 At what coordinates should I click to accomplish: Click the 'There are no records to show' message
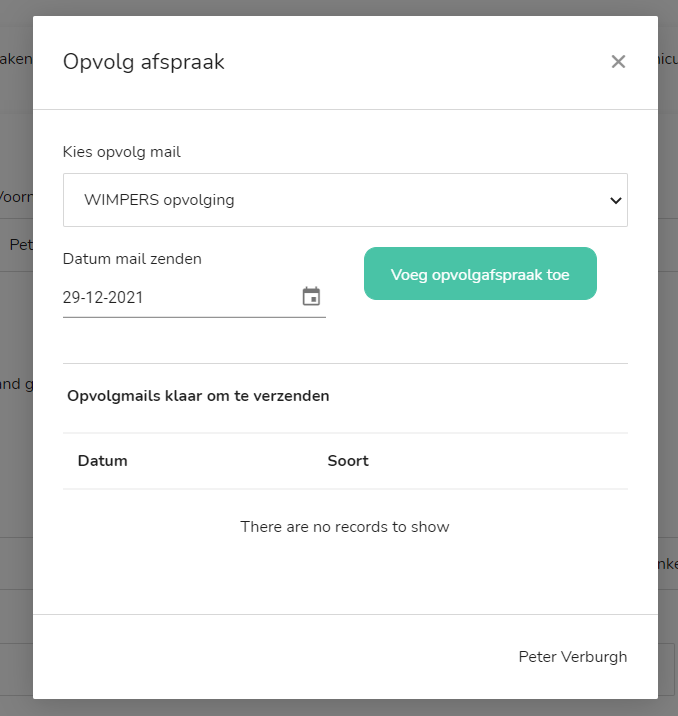pos(345,526)
